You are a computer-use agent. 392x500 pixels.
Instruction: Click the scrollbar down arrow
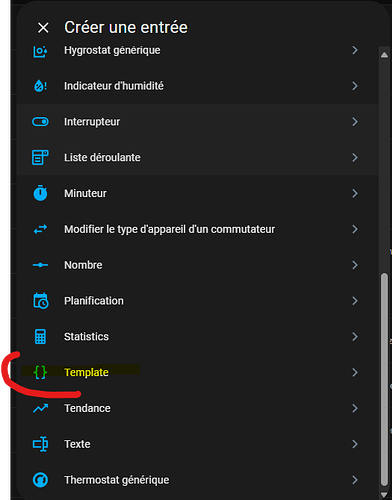click(384, 495)
